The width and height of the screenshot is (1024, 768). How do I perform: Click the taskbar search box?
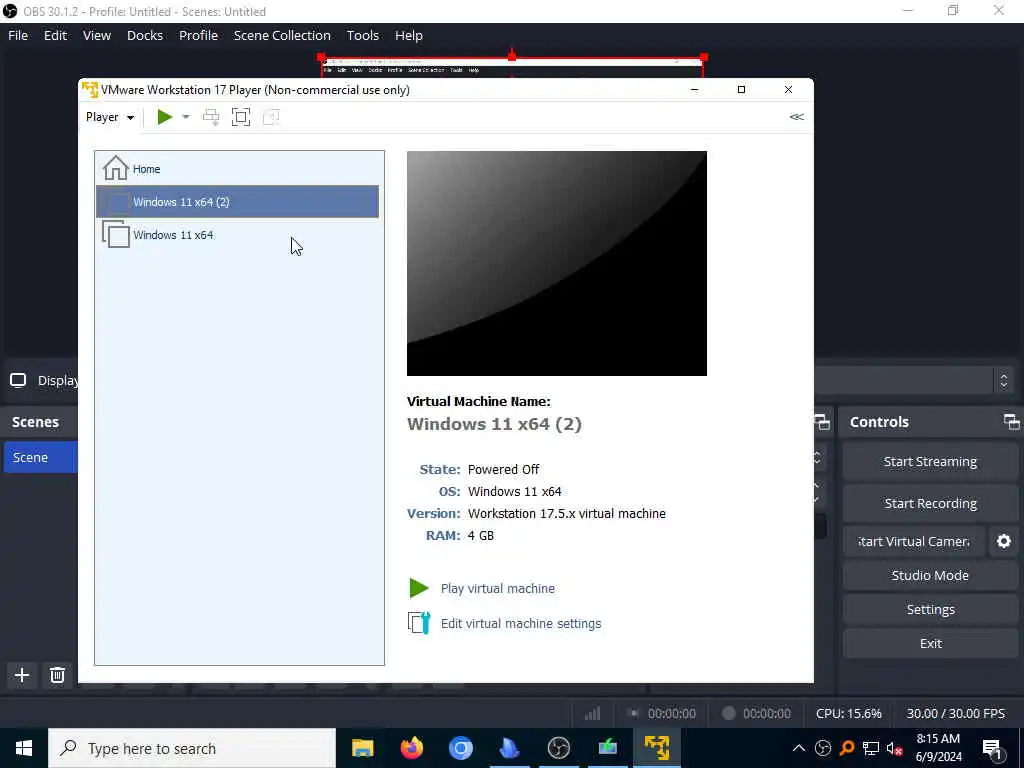[192, 748]
